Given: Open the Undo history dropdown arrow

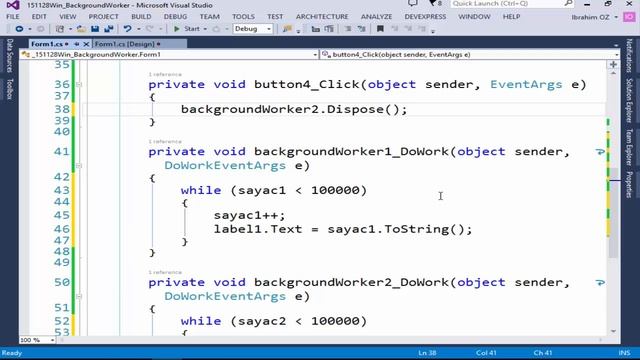Looking at the screenshot, I should click(139, 29).
